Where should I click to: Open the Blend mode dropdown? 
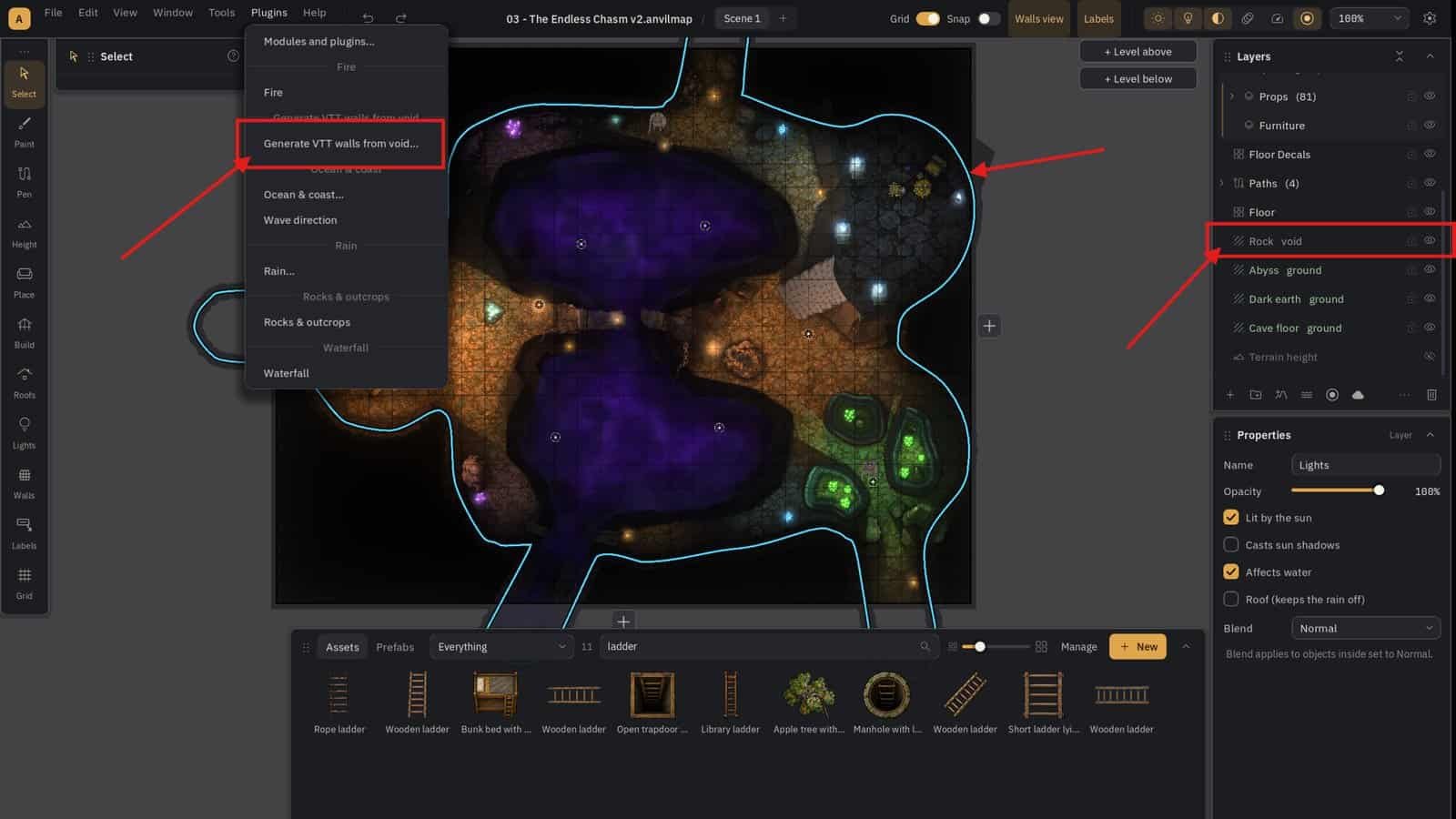(x=1365, y=628)
